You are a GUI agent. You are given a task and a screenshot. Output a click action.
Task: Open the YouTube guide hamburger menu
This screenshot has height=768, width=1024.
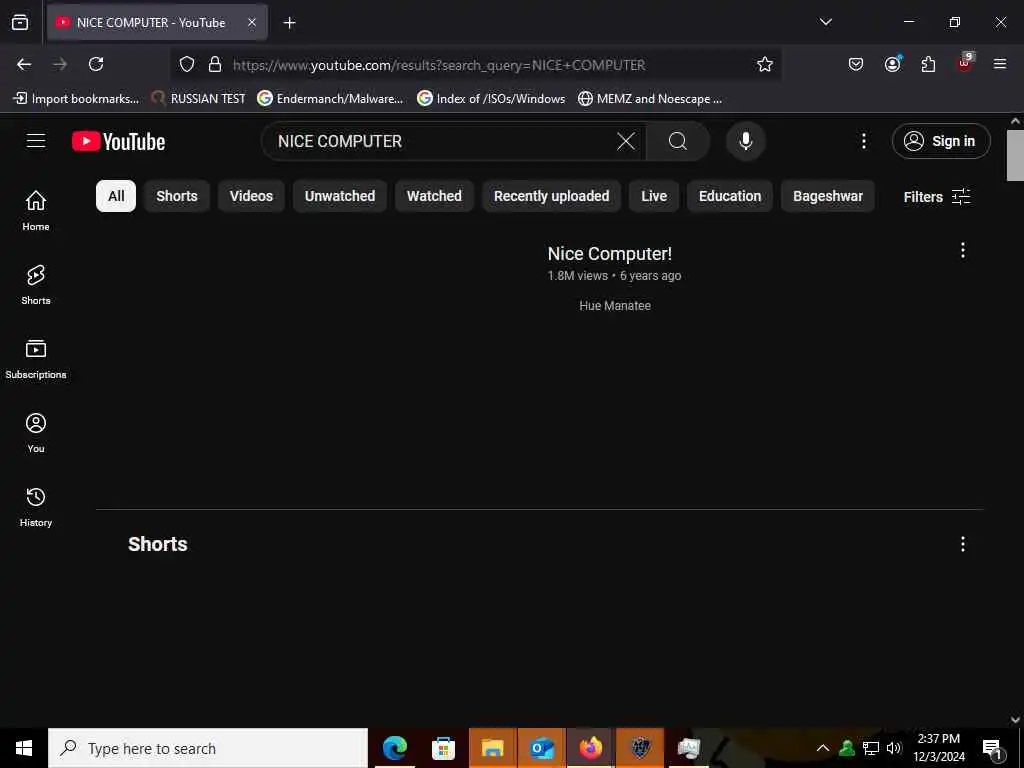pos(36,140)
